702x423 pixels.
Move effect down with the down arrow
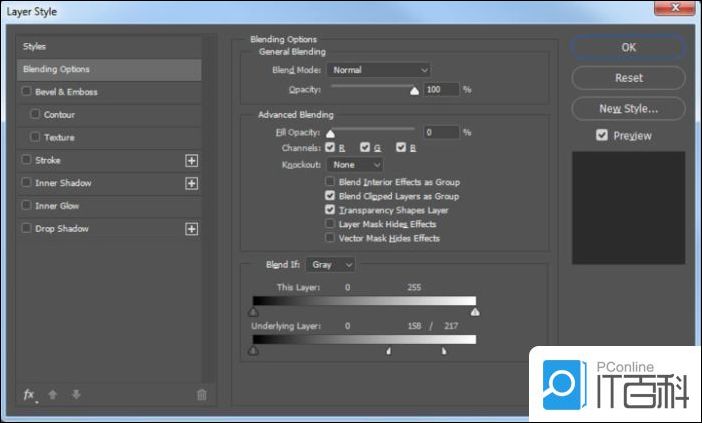coord(76,394)
